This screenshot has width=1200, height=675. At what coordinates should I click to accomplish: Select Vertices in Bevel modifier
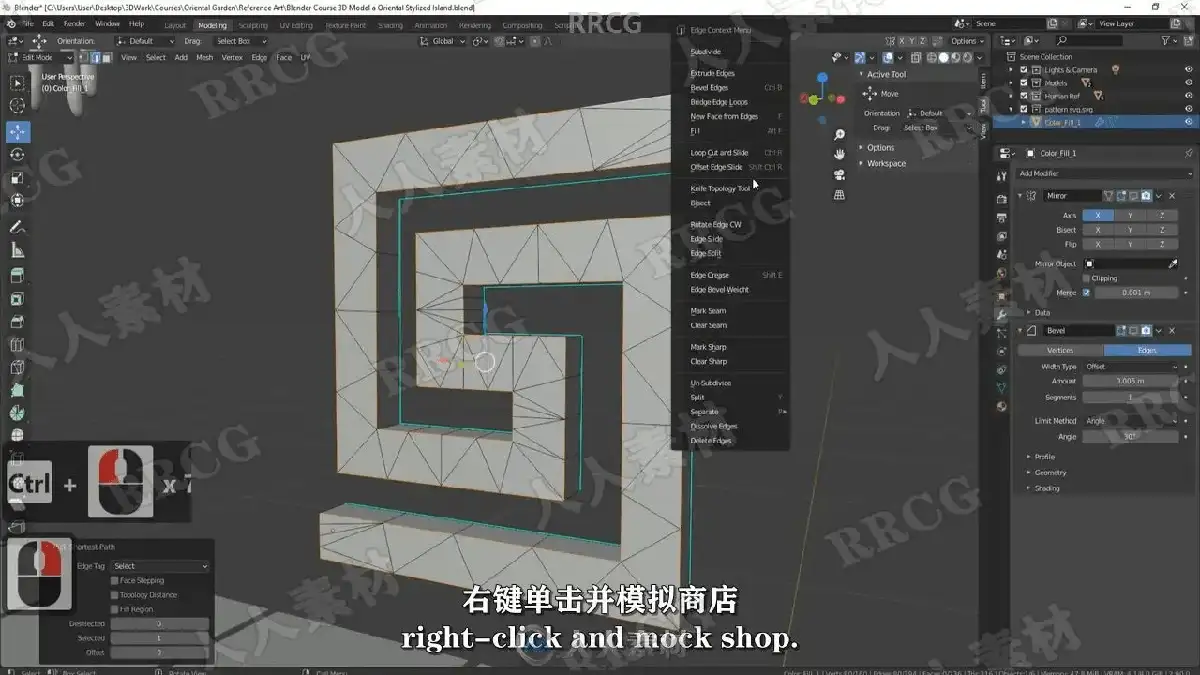click(1061, 350)
